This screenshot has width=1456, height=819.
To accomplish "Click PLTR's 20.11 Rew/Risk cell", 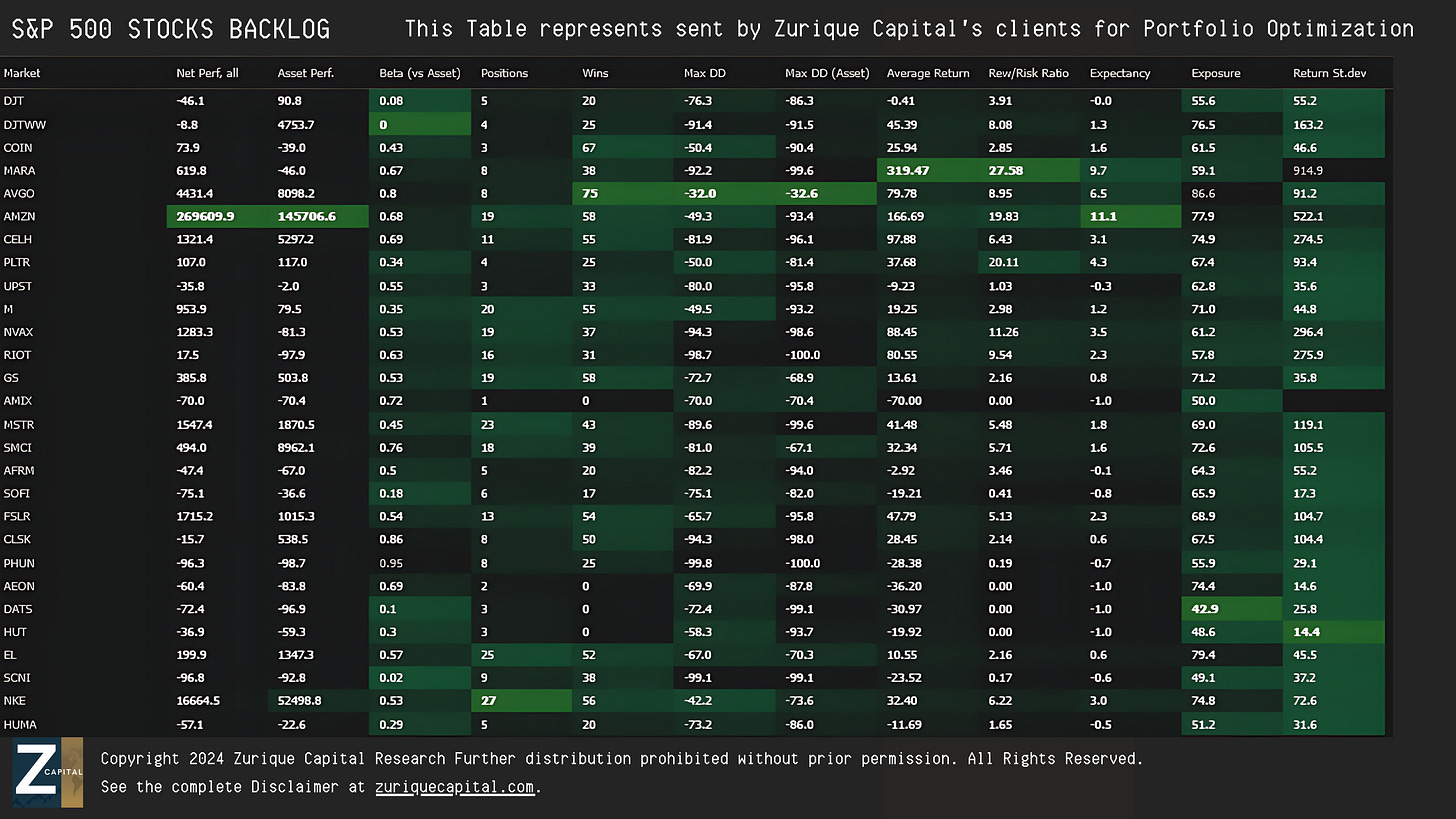I will click(1029, 263).
